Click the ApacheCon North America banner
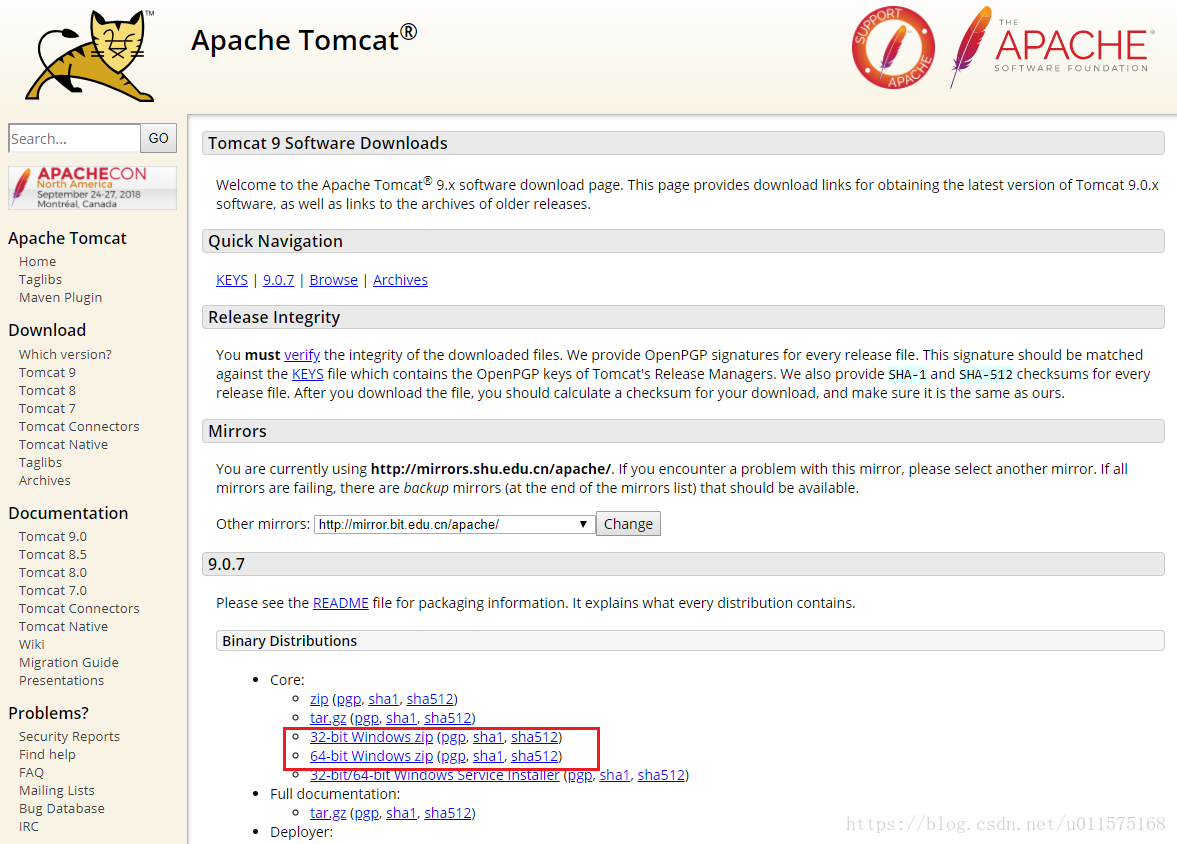Viewport: 1177px width, 844px height. pyautogui.click(x=92, y=188)
